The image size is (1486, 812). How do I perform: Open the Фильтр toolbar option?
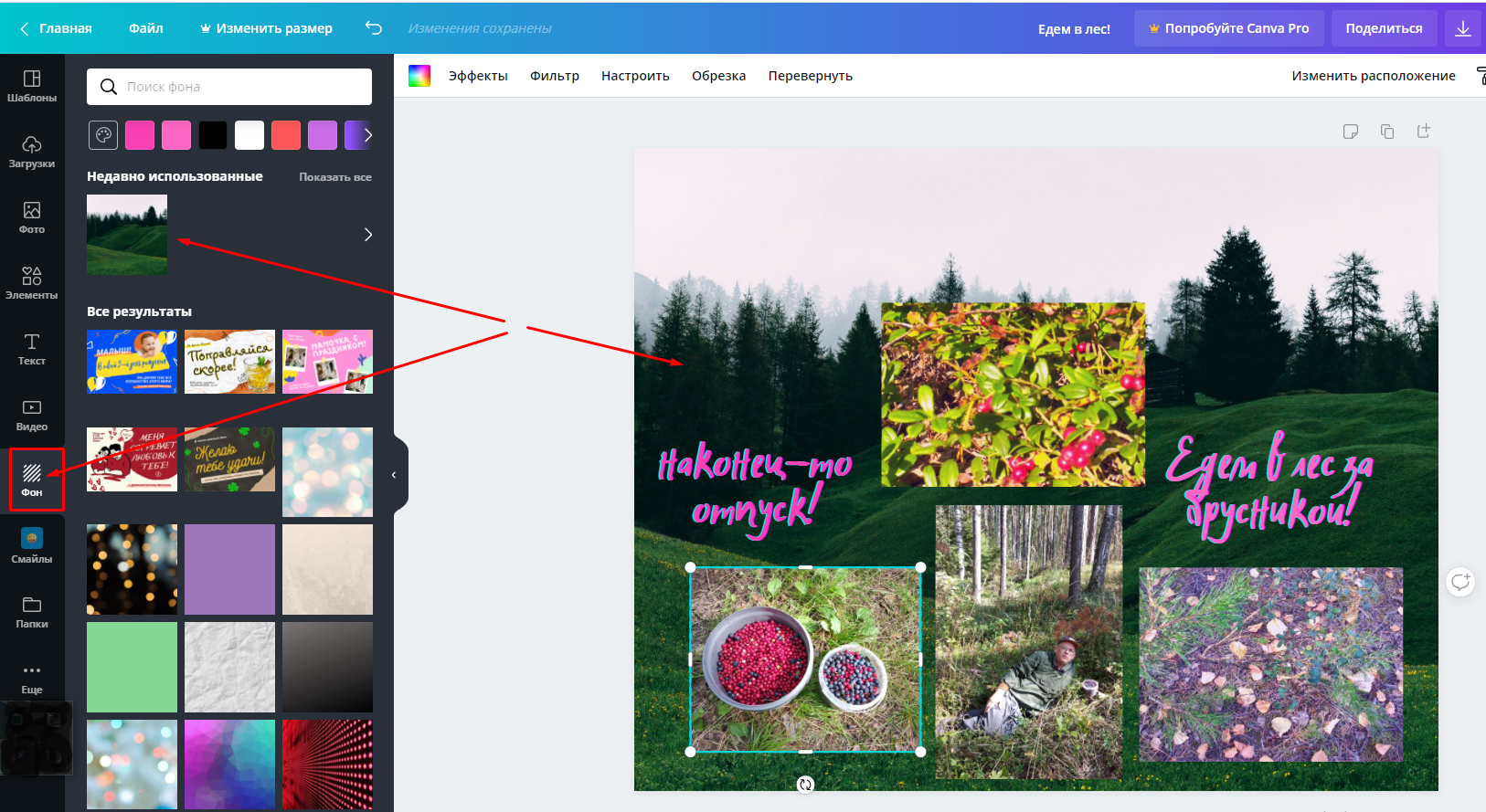pos(555,76)
